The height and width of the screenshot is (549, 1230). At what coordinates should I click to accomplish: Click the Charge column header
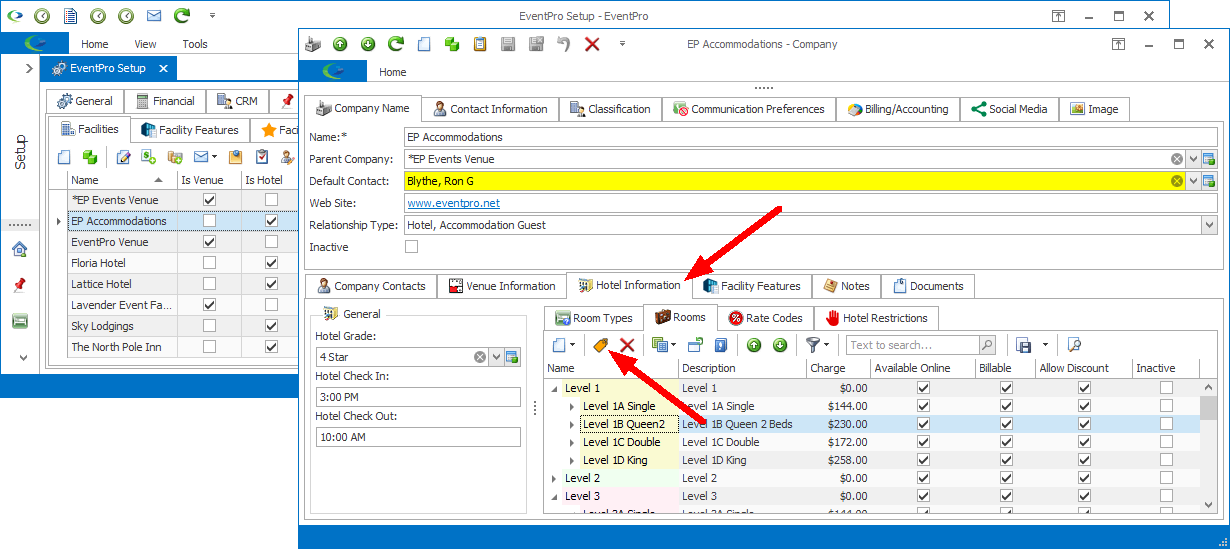[x=837, y=368]
